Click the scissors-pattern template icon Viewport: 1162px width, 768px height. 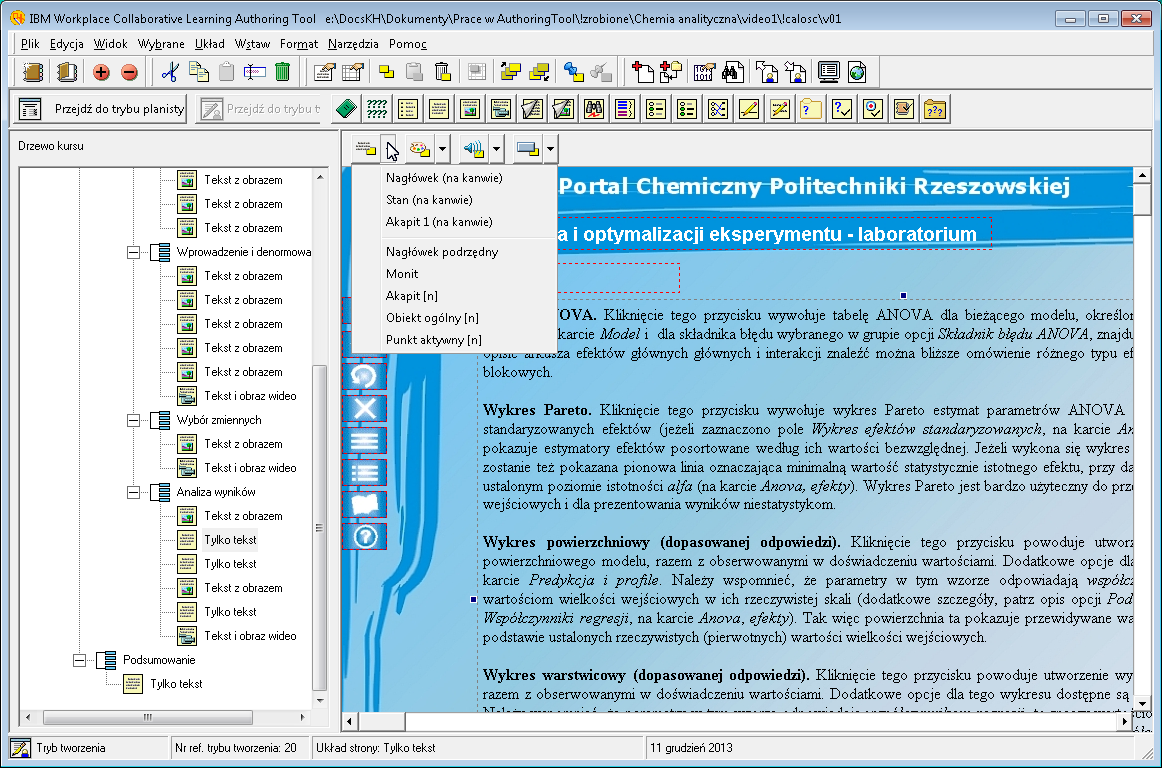[x=717, y=109]
